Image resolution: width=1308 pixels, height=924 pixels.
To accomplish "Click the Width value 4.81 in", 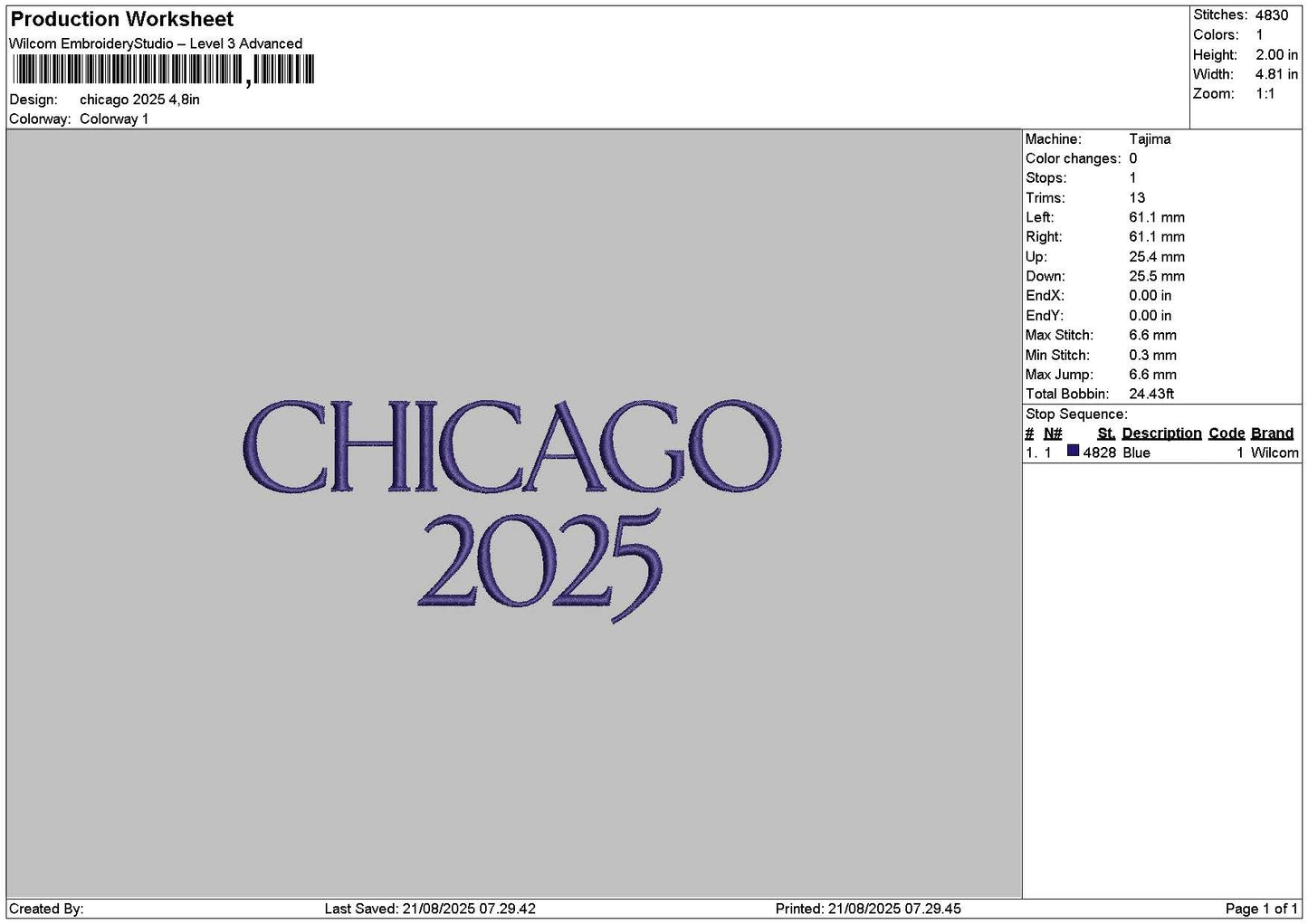I will [x=1276, y=74].
